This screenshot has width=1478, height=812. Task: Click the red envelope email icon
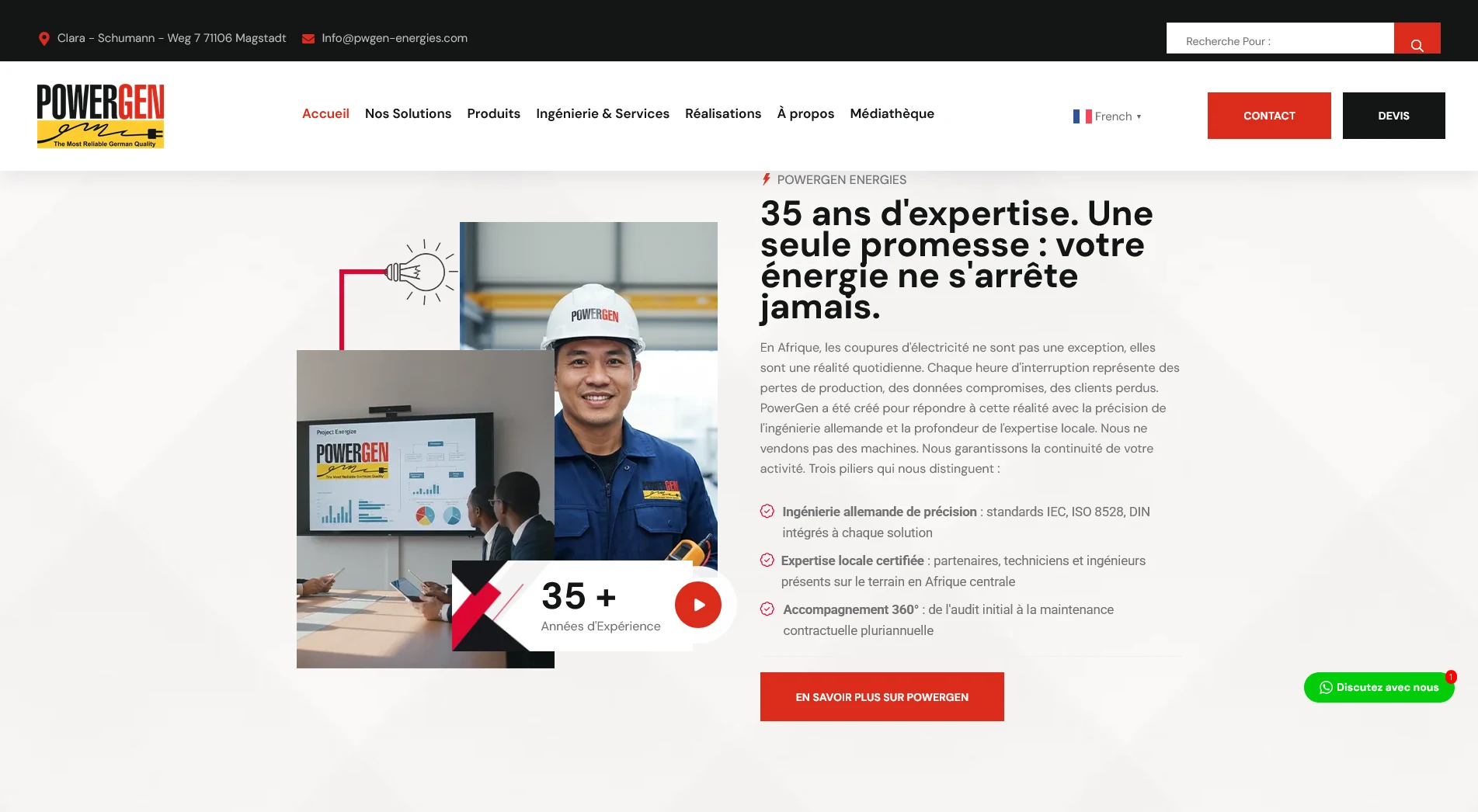[308, 39]
